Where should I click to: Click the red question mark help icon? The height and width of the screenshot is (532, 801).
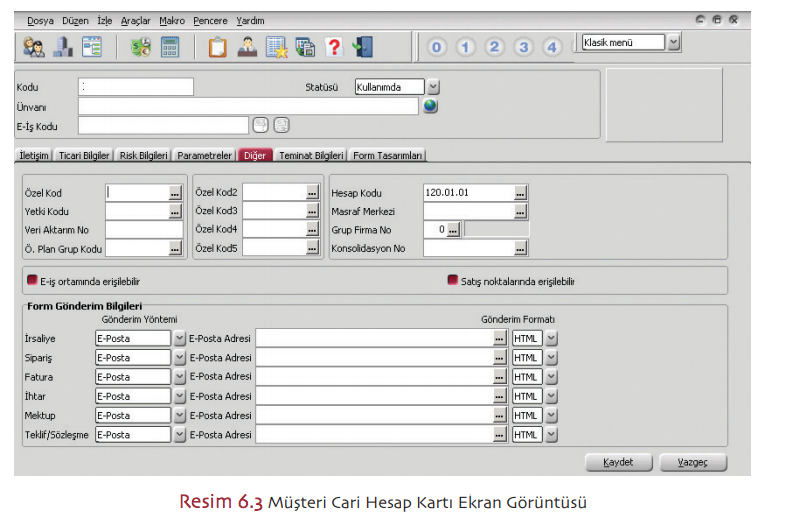334,46
